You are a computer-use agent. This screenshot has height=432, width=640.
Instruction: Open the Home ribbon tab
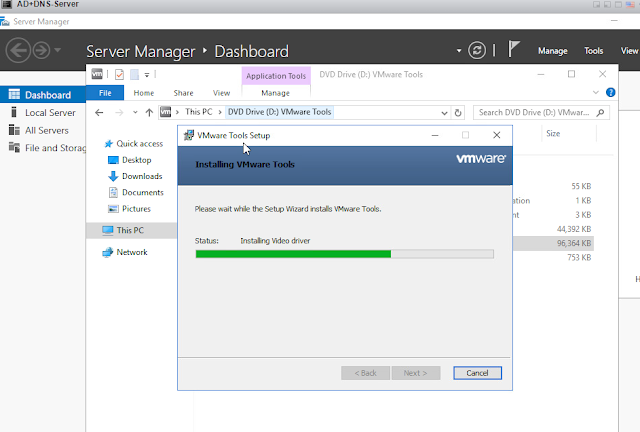[x=144, y=93]
